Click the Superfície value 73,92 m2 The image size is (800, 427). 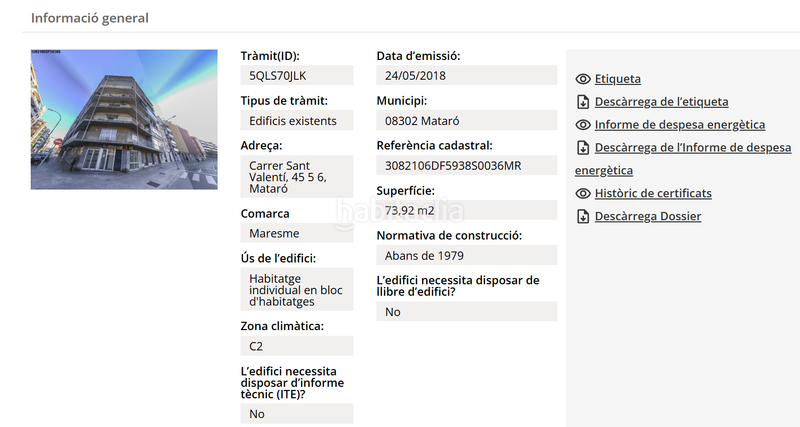click(x=466, y=210)
